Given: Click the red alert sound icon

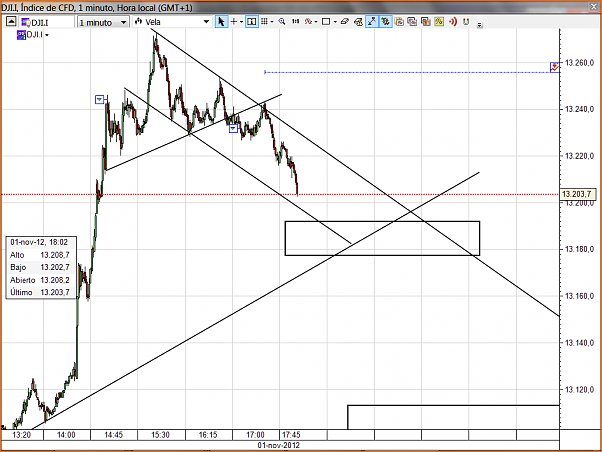Looking at the screenshot, I should click(453, 22).
